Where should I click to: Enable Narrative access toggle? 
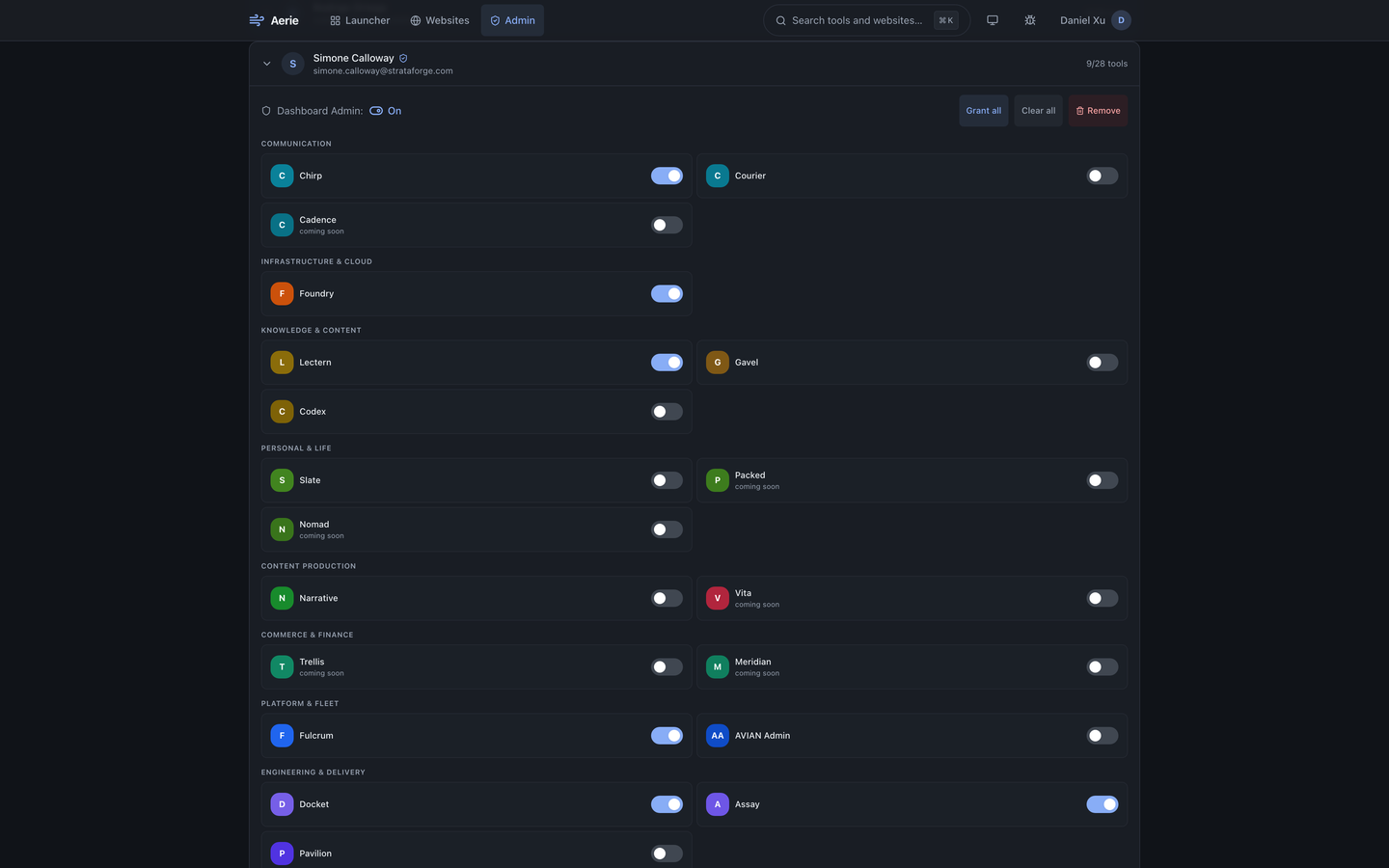[667, 598]
